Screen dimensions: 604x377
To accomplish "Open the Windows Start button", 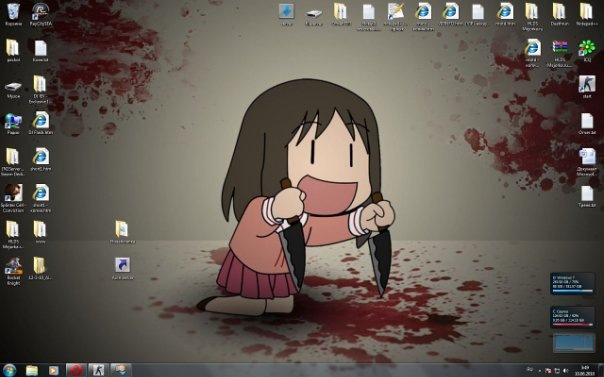I will pos(9,370).
